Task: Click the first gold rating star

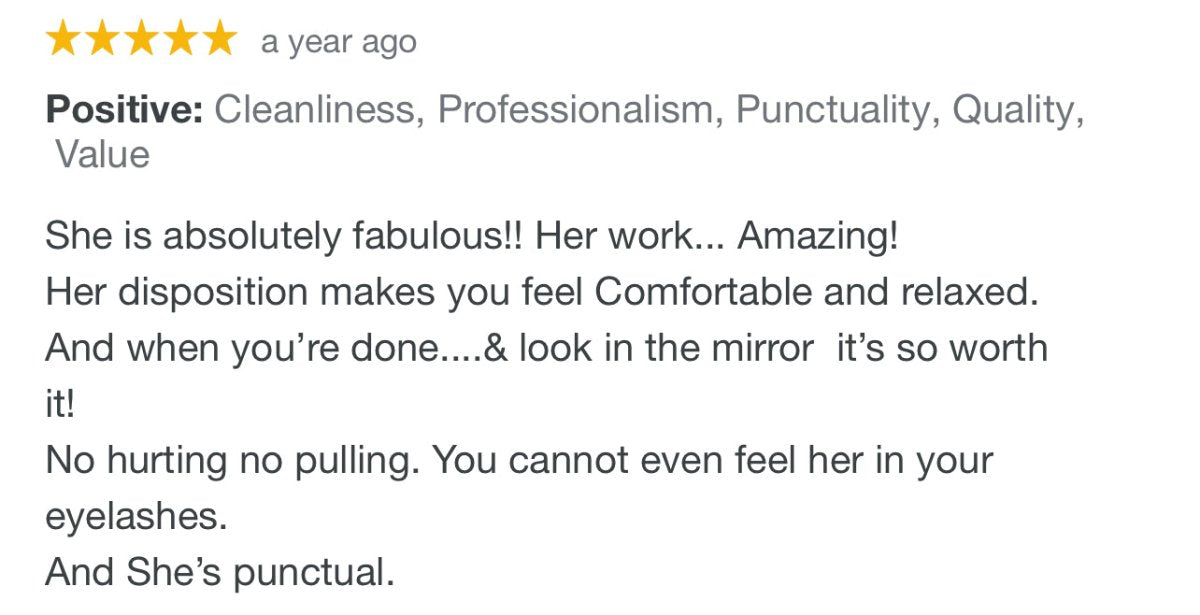Action: click(x=63, y=41)
